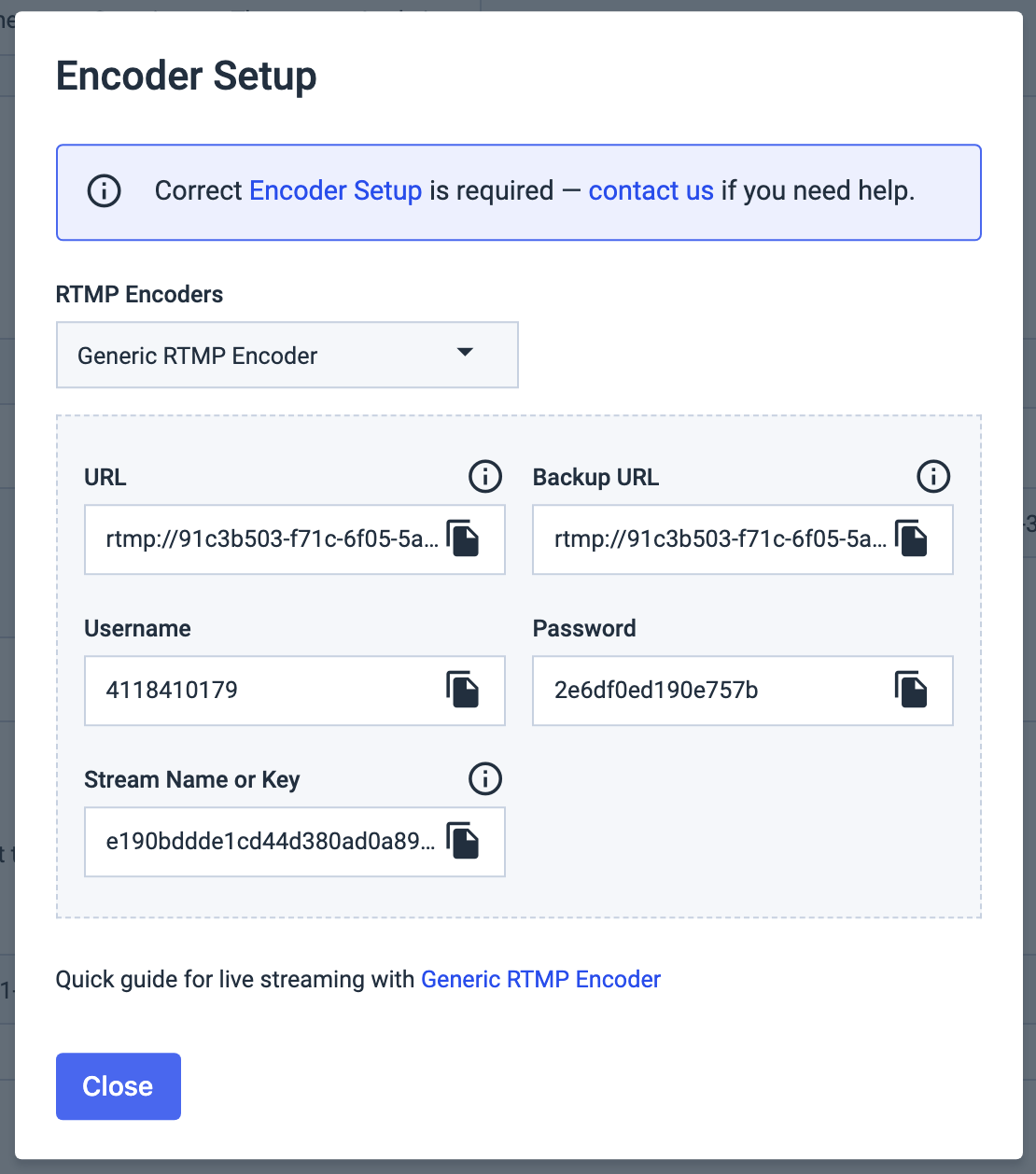
Task: Select the URL text field
Action: pyautogui.click(x=261, y=538)
